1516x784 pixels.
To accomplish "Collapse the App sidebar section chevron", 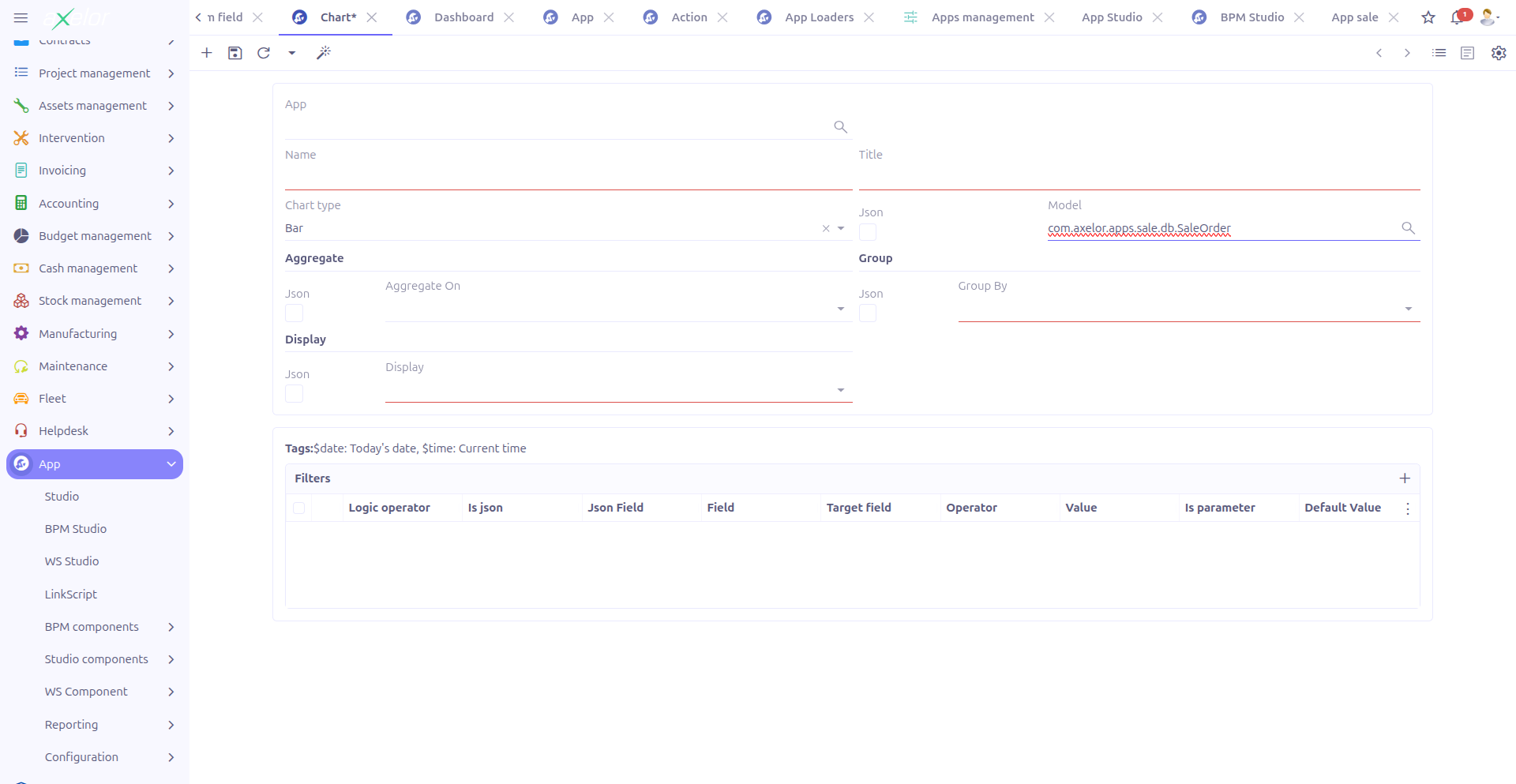I will click(171, 464).
